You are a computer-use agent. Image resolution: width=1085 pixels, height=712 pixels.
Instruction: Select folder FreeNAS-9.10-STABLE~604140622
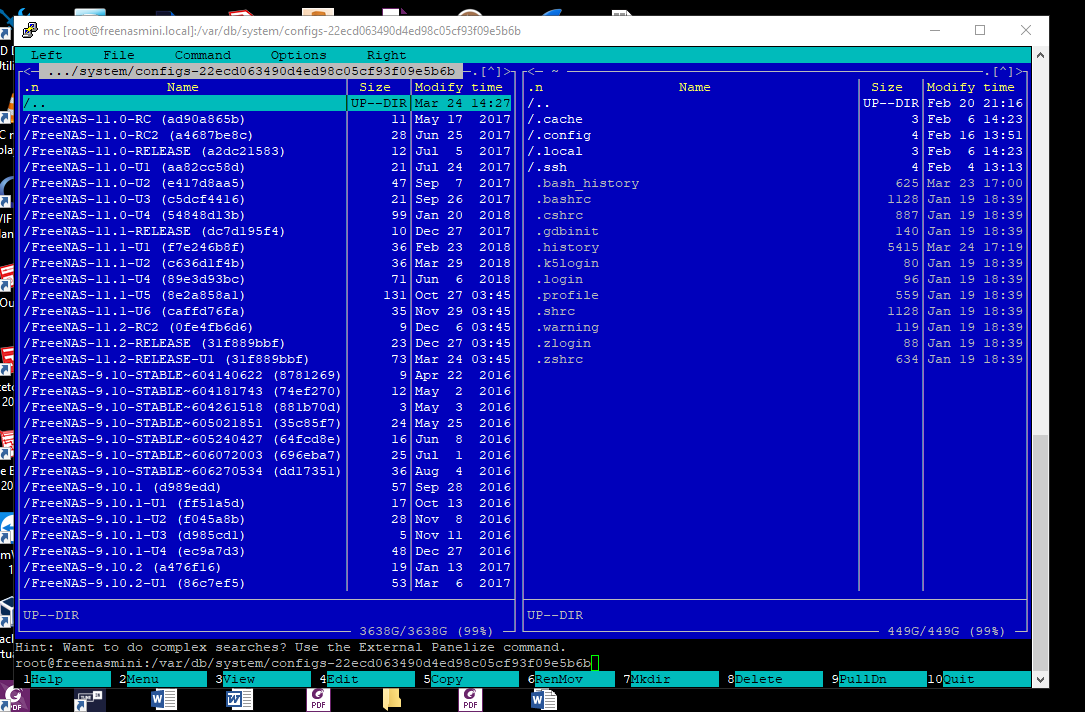click(x=267, y=375)
